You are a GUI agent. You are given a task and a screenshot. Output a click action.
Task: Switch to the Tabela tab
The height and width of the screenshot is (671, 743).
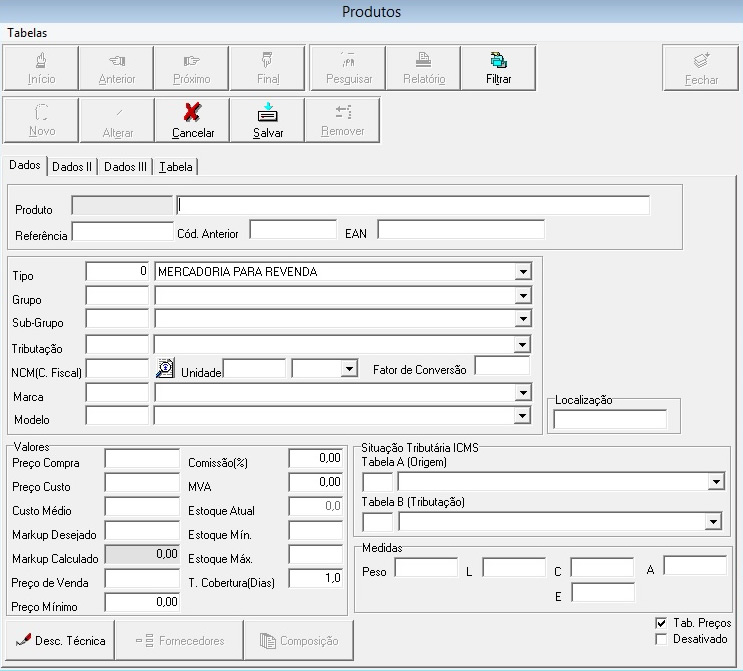coord(176,167)
